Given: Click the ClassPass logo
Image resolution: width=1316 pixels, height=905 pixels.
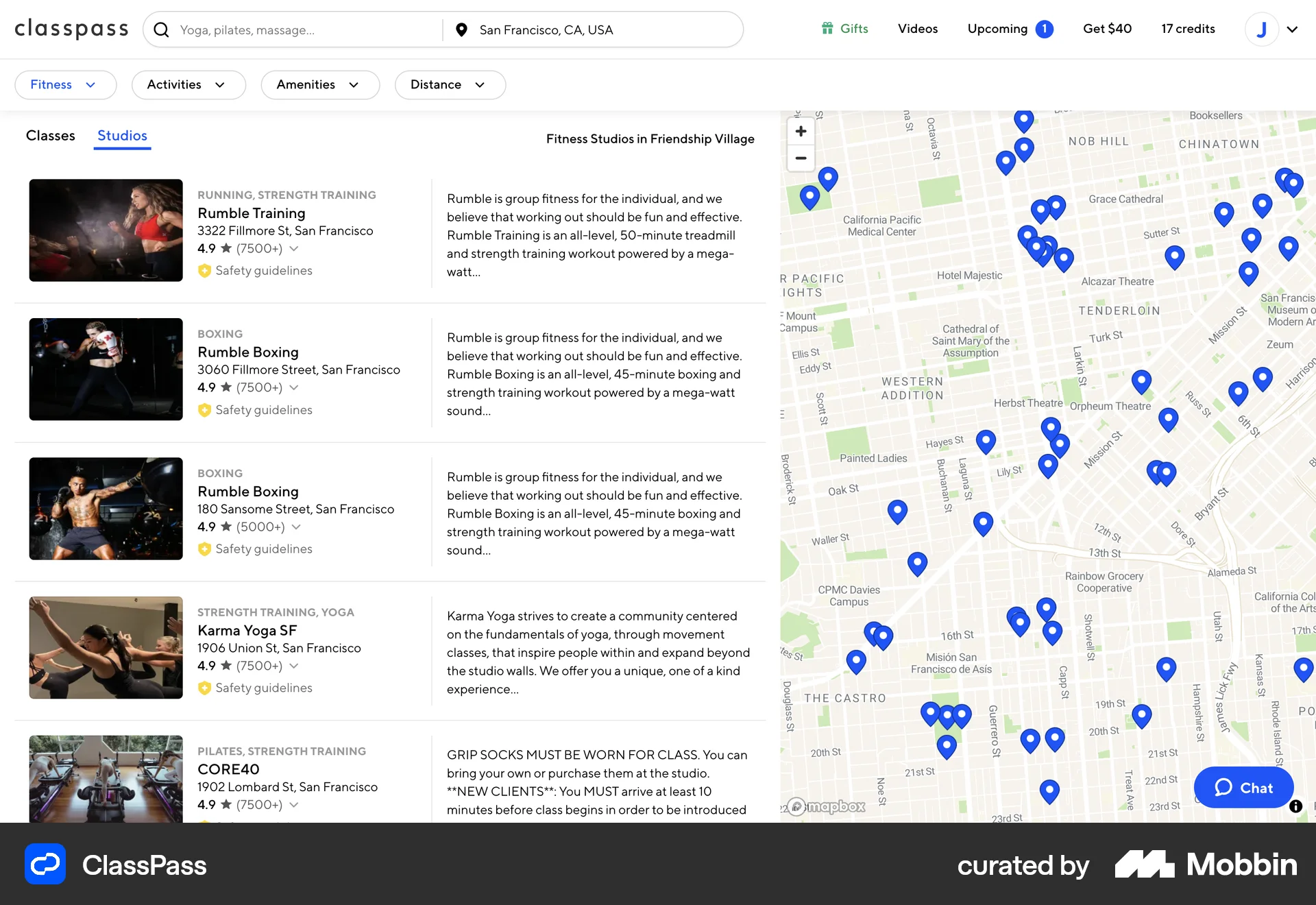Looking at the screenshot, I should pyautogui.click(x=71, y=29).
